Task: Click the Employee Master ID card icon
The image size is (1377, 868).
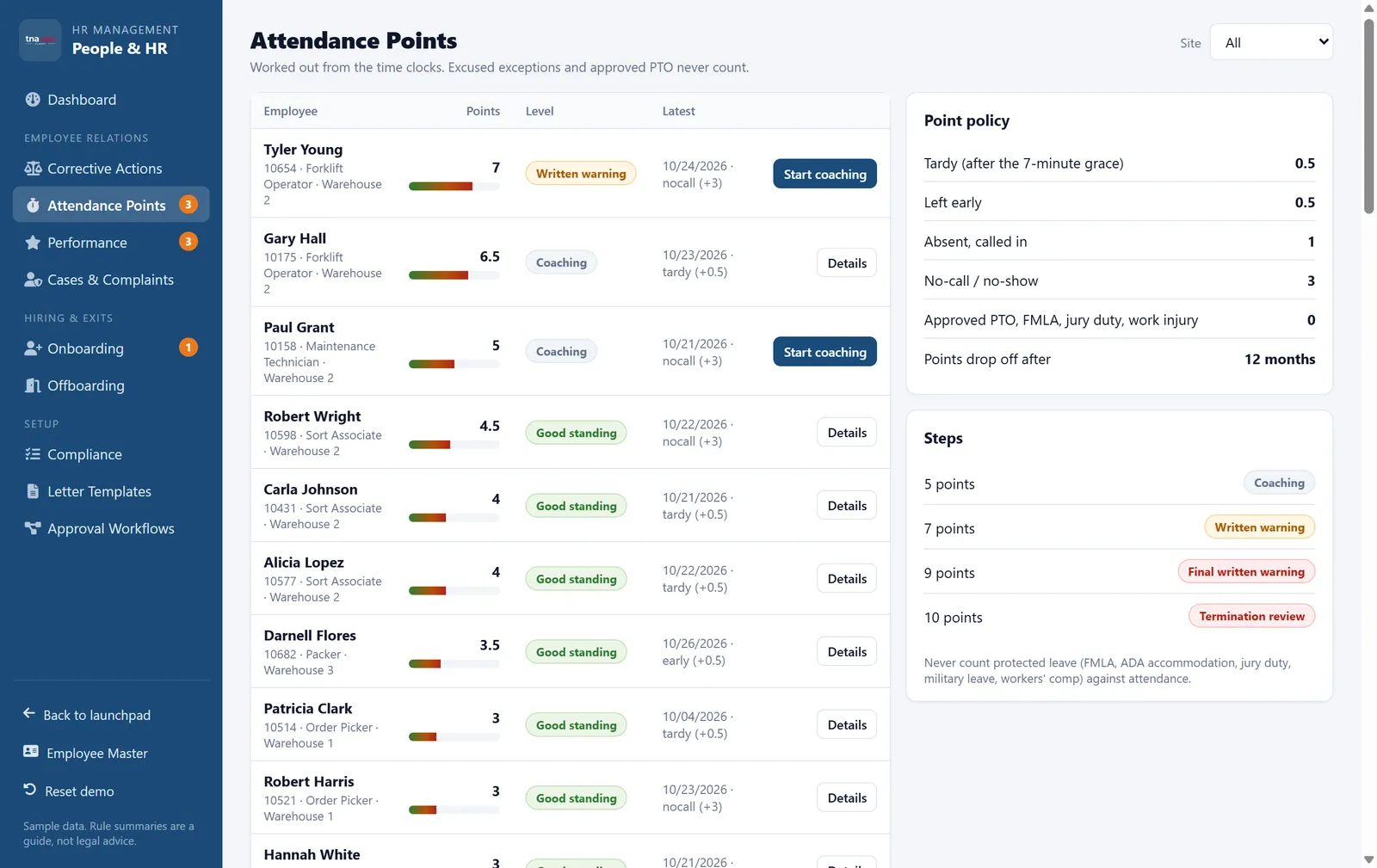Action: [31, 751]
